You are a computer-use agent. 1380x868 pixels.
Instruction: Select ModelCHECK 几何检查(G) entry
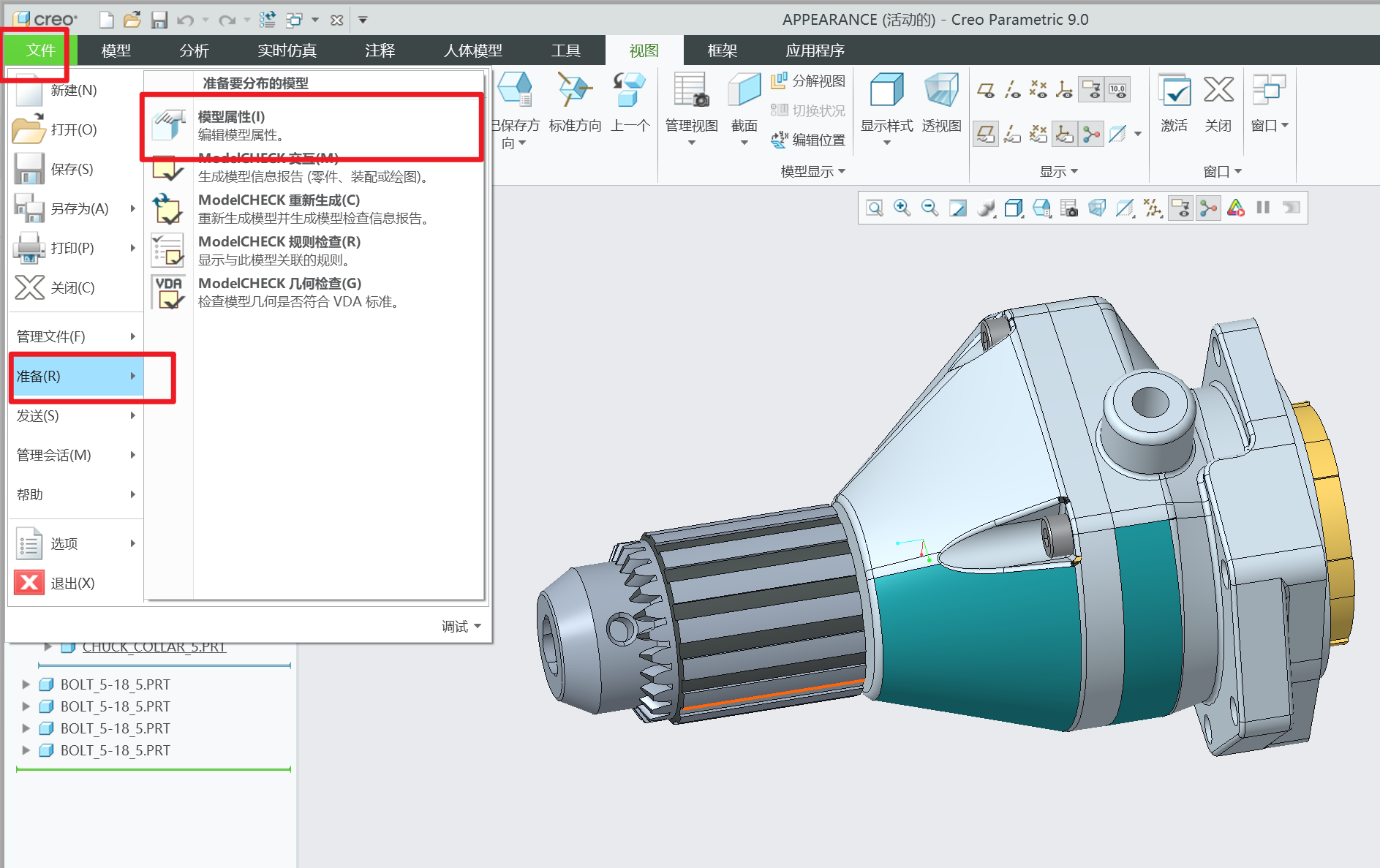tap(314, 293)
